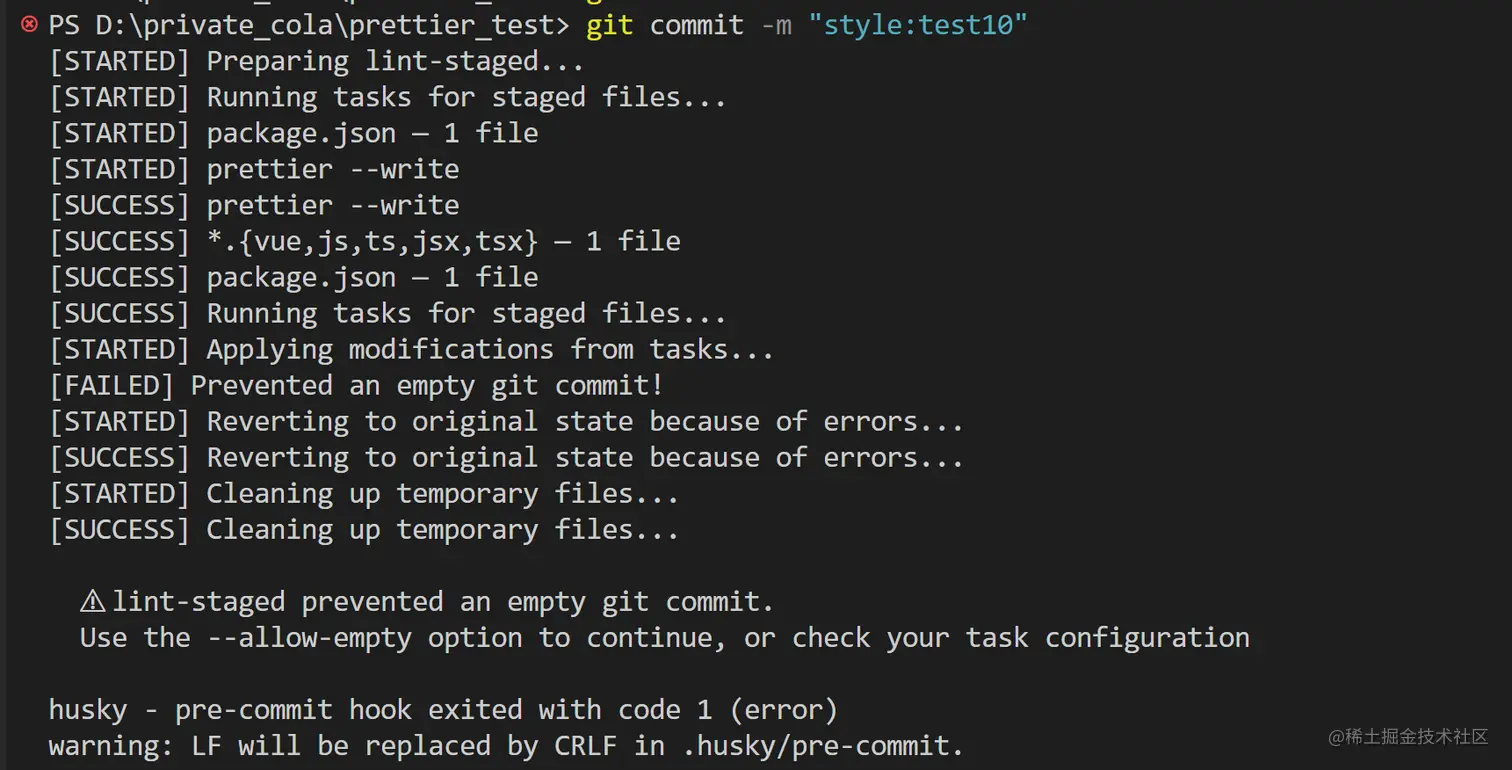Click the PS D:\private_cola\prettier_test prompt path
The width and height of the screenshot is (1512, 770).
(x=309, y=25)
